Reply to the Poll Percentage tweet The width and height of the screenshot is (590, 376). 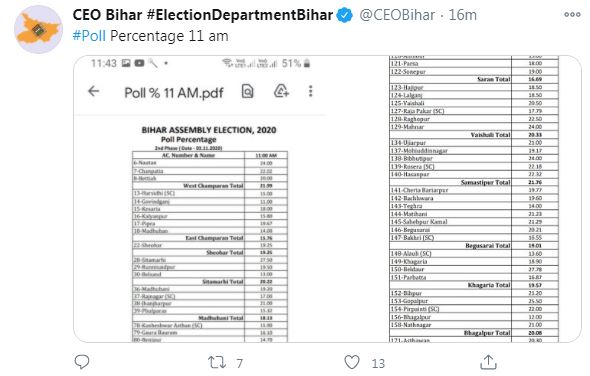coord(82,362)
